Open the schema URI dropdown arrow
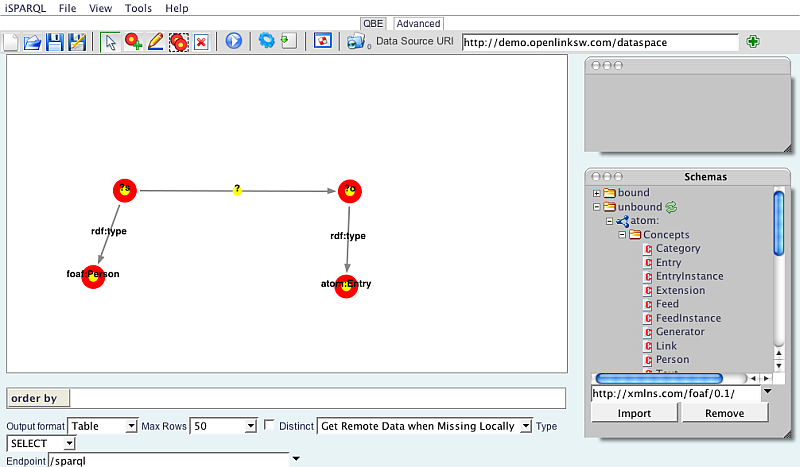The width and height of the screenshot is (800, 467). pos(767,391)
